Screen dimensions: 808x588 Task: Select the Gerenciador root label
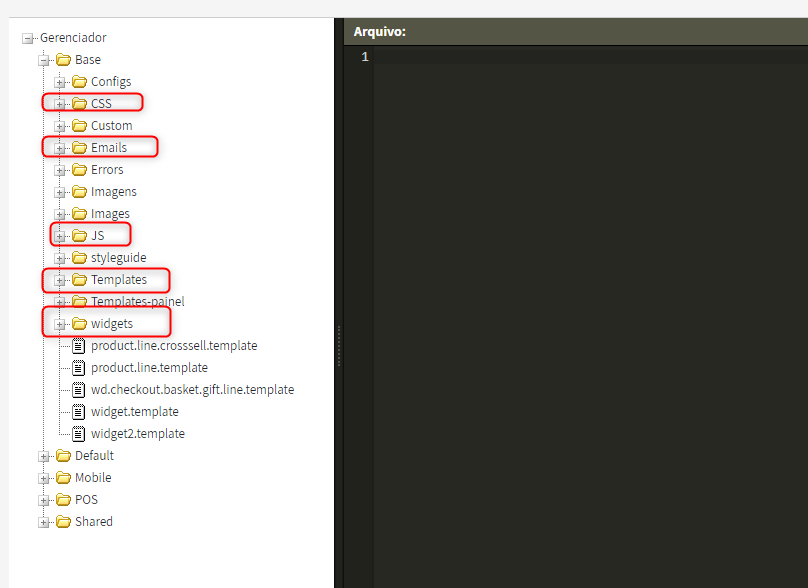point(73,38)
